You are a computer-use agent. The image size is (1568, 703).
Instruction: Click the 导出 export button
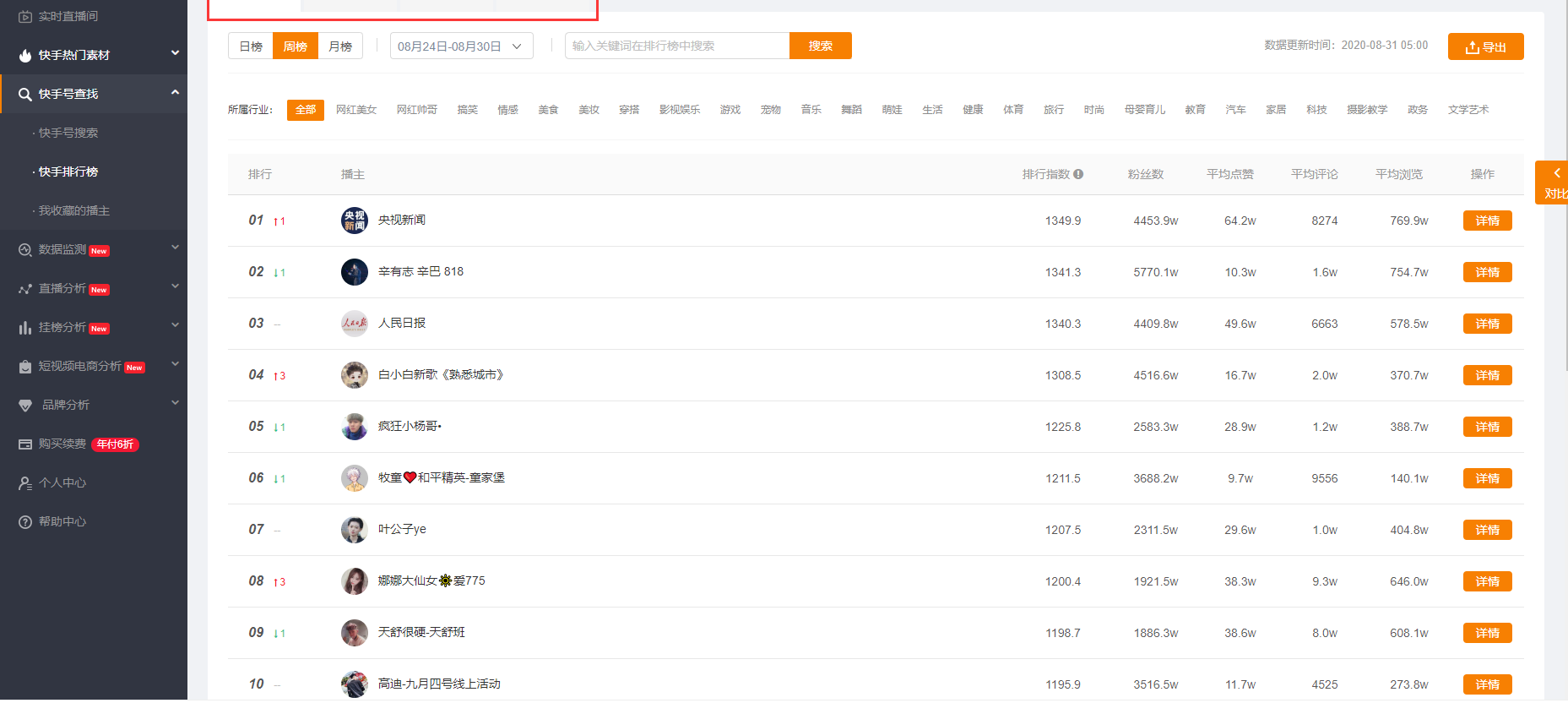pyautogui.click(x=1486, y=46)
